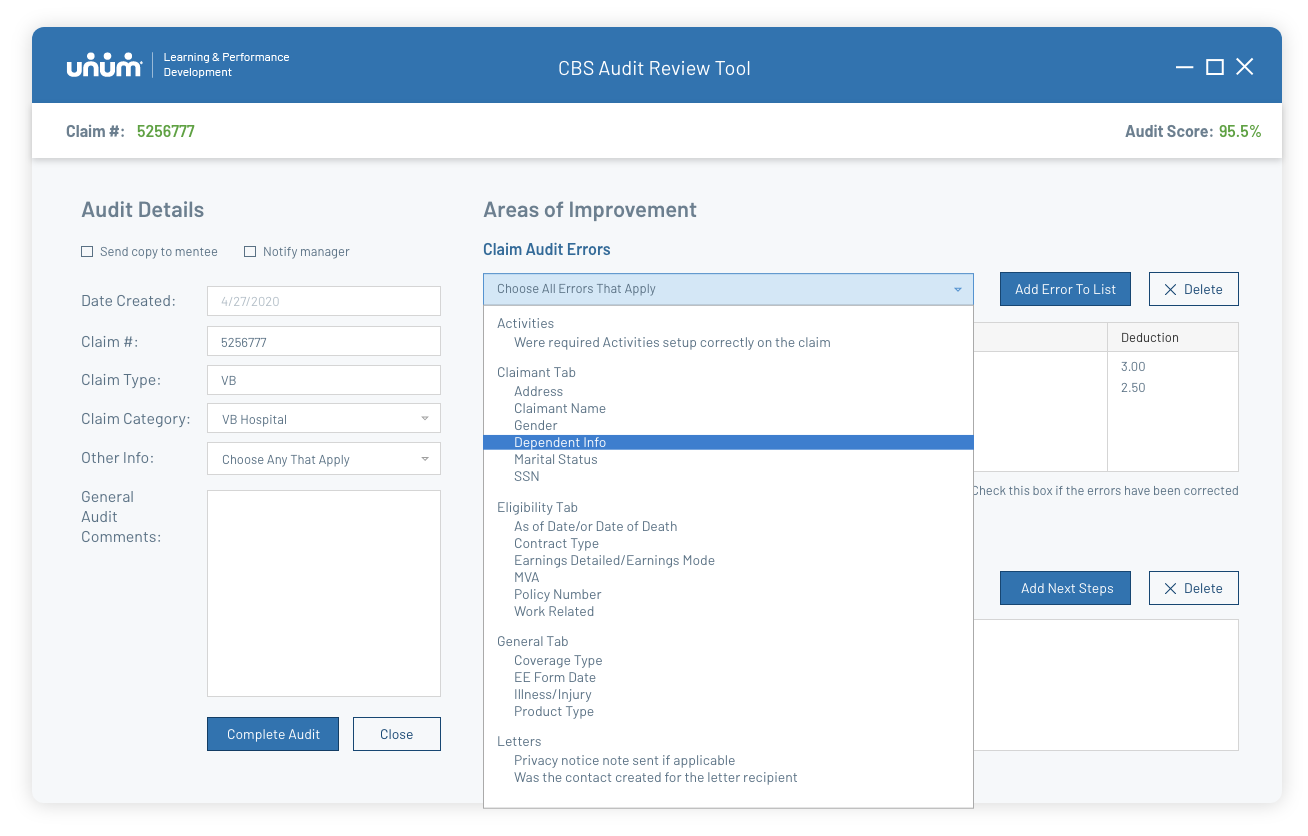Click the Activities group heading

(525, 323)
